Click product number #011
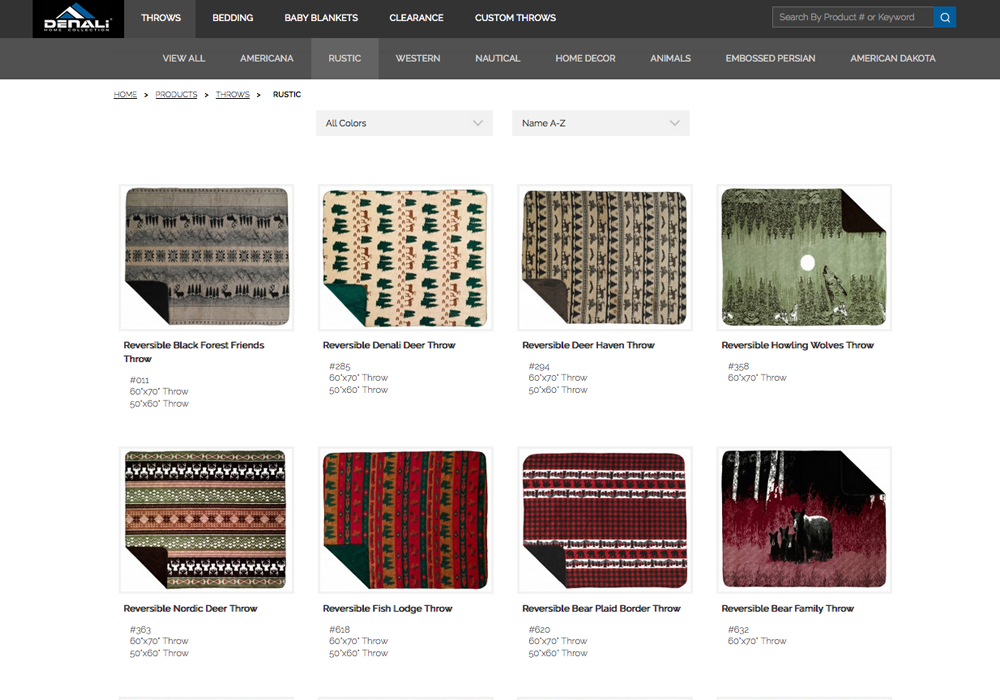This screenshot has height=700, width=1000. pos(139,380)
